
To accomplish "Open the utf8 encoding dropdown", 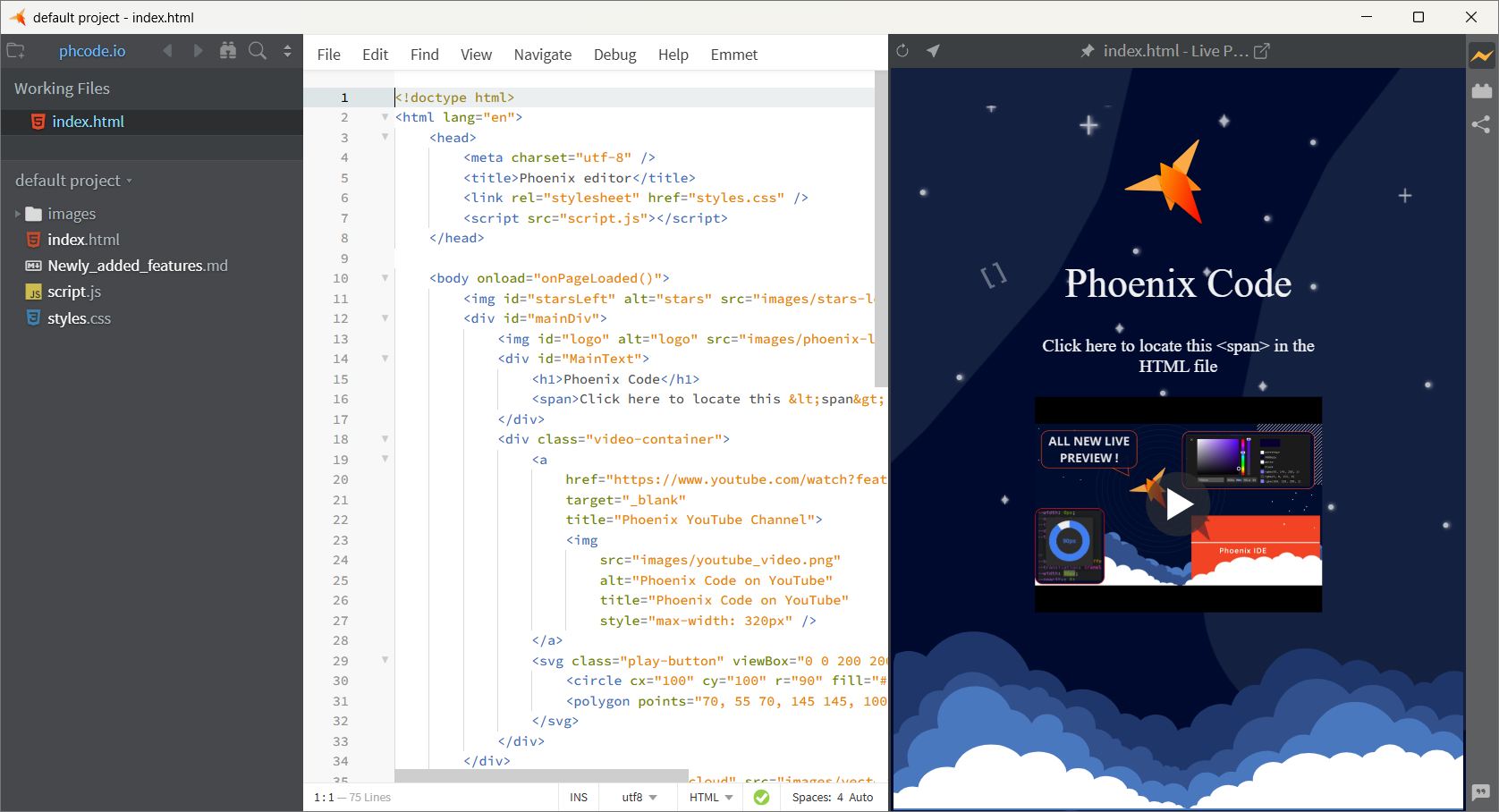I will (x=637, y=797).
